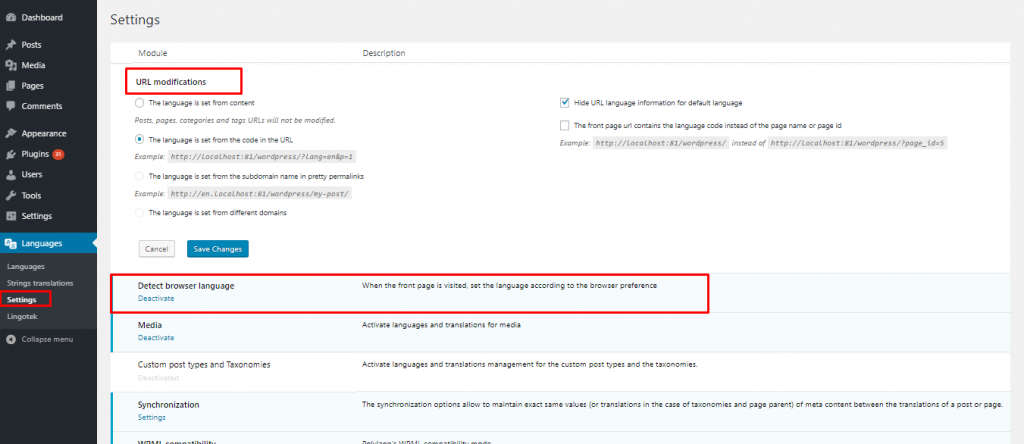Click the 'en.localhost' subdomain example URL
The width and height of the screenshot is (1024, 444).
(260, 194)
